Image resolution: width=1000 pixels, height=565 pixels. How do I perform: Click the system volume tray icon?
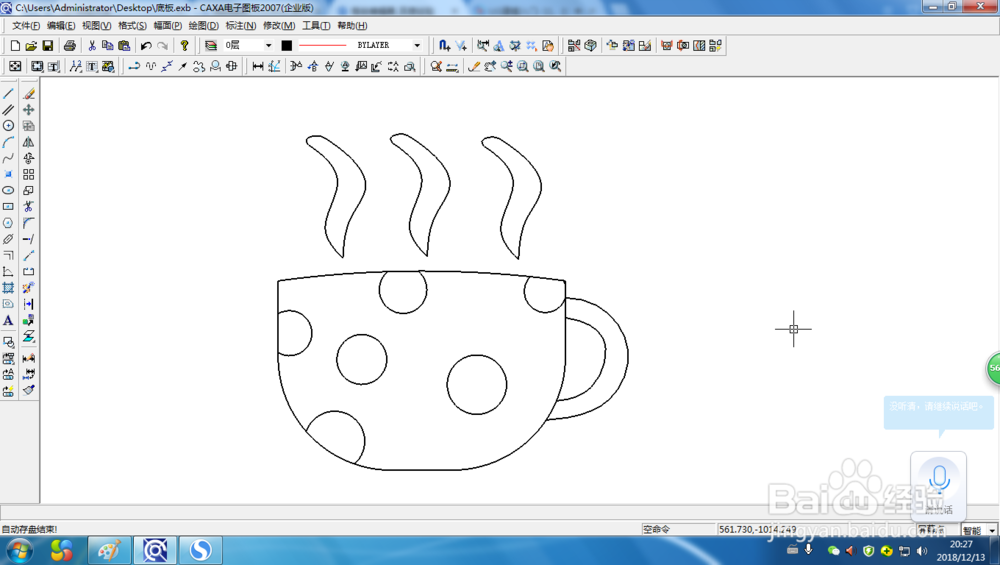coord(922,550)
